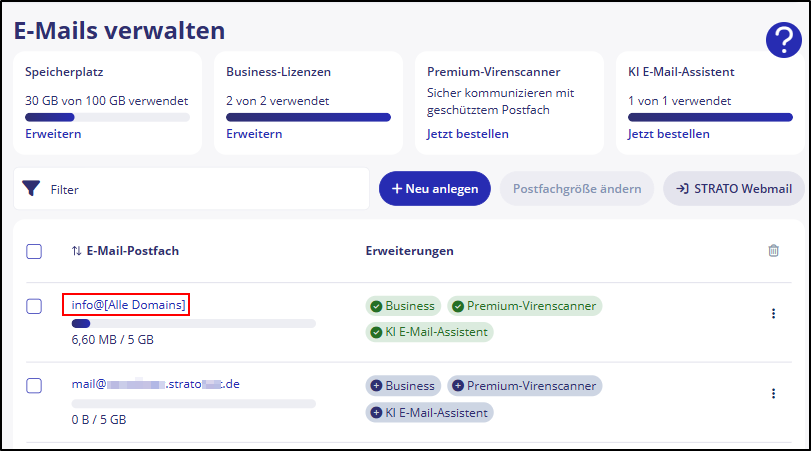The height and width of the screenshot is (451, 811).
Task: Click into the Filter input field
Action: 191,189
